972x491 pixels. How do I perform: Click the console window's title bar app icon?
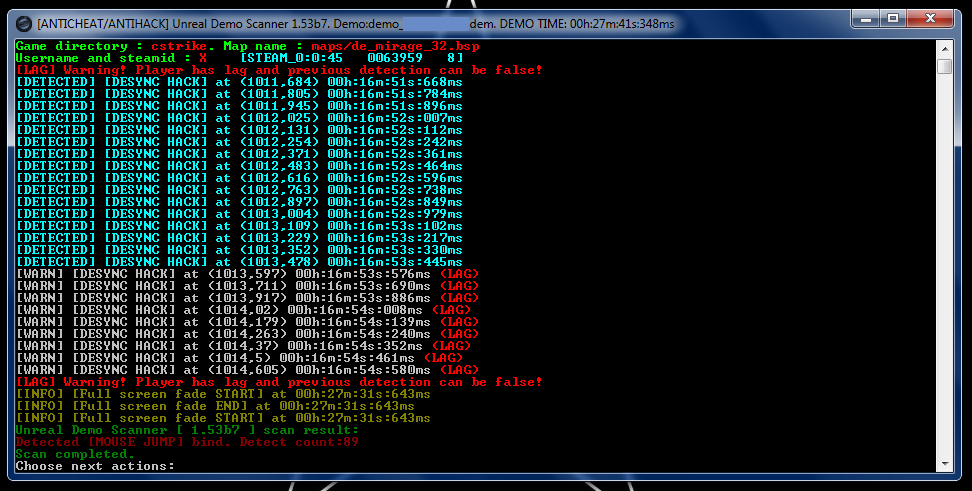24,24
